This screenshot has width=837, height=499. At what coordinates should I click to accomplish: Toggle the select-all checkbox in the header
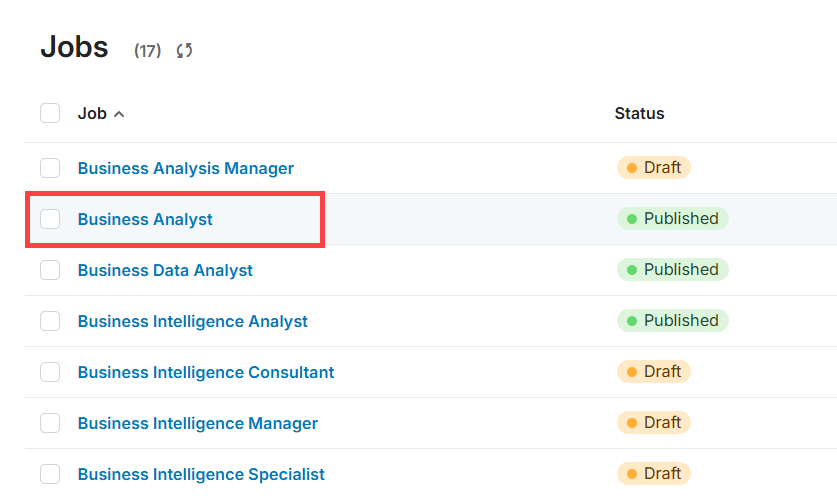pyautogui.click(x=50, y=113)
